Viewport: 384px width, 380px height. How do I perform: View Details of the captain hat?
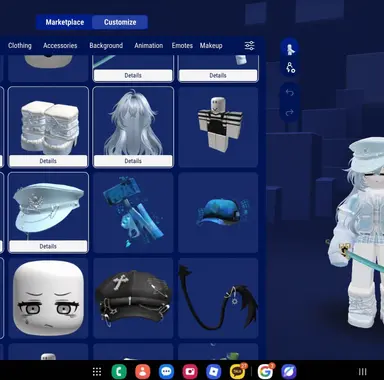coord(48,246)
